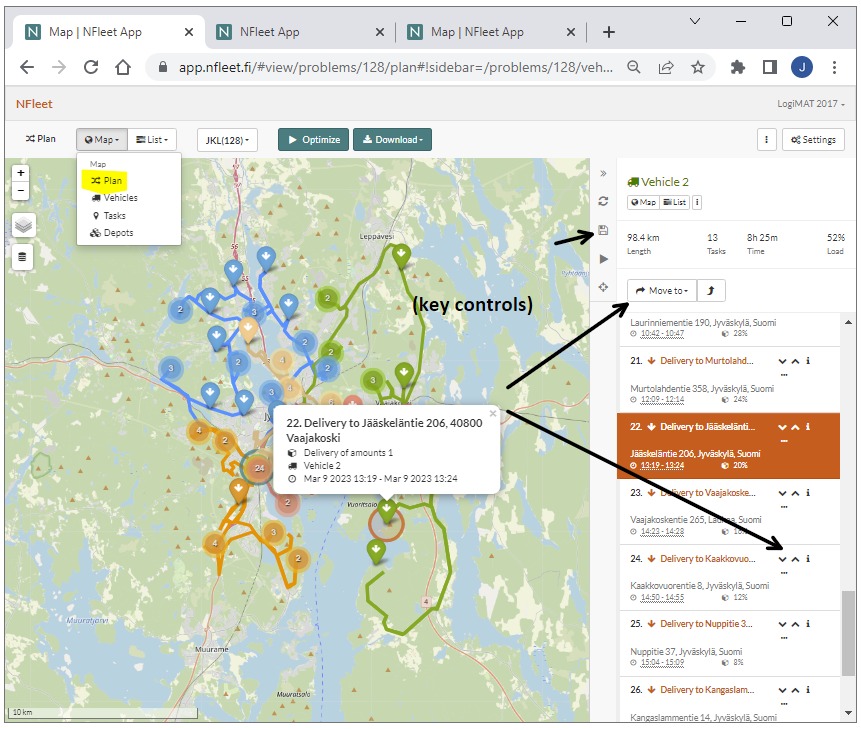The height and width of the screenshot is (730, 861).
Task: Click the Vehicle 2 heading
Action: coord(659,182)
